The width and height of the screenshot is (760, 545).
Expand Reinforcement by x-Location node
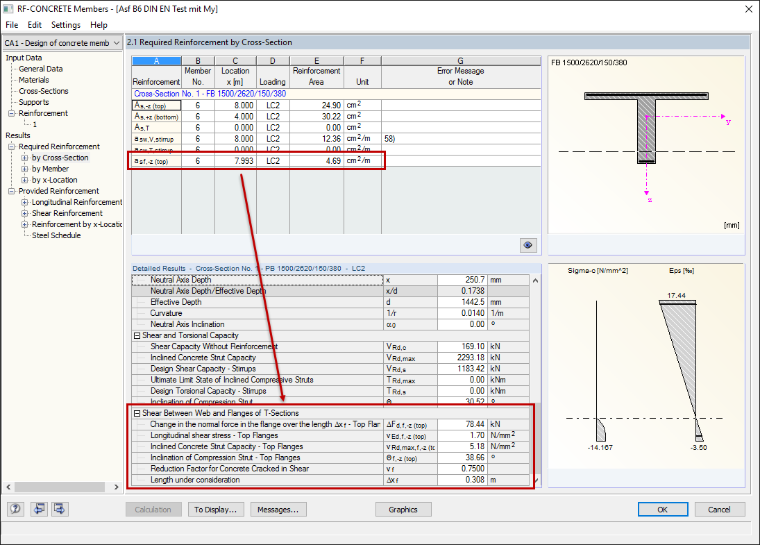25,224
